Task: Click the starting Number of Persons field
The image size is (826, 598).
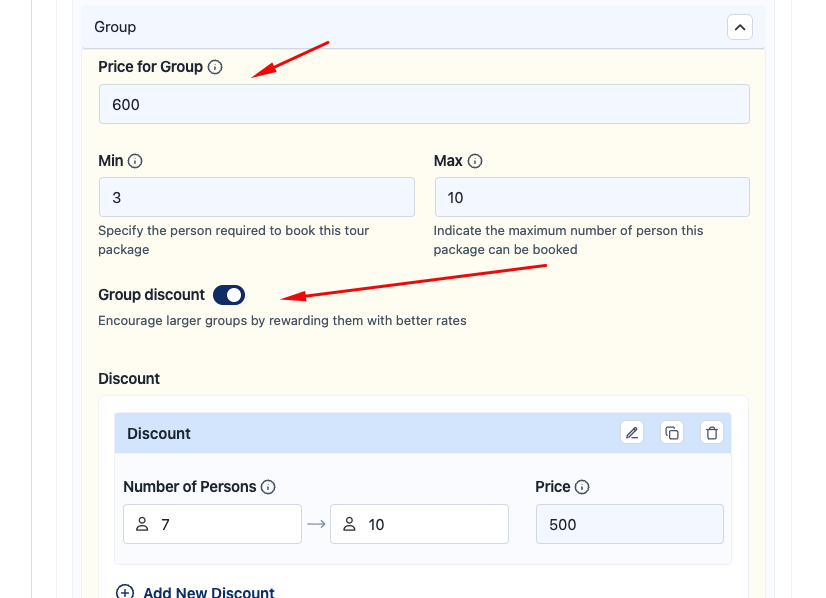Action: pos(212,524)
